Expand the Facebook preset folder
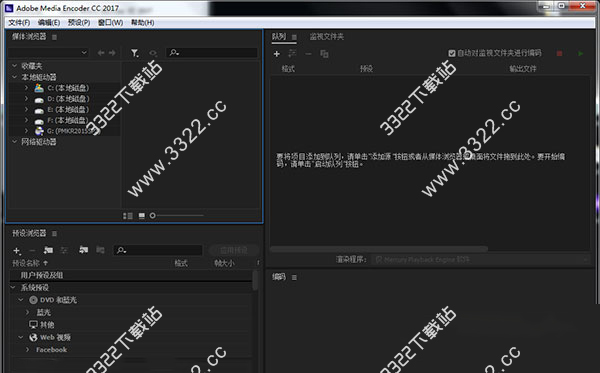Viewport: 600px width, 373px height. [28, 350]
